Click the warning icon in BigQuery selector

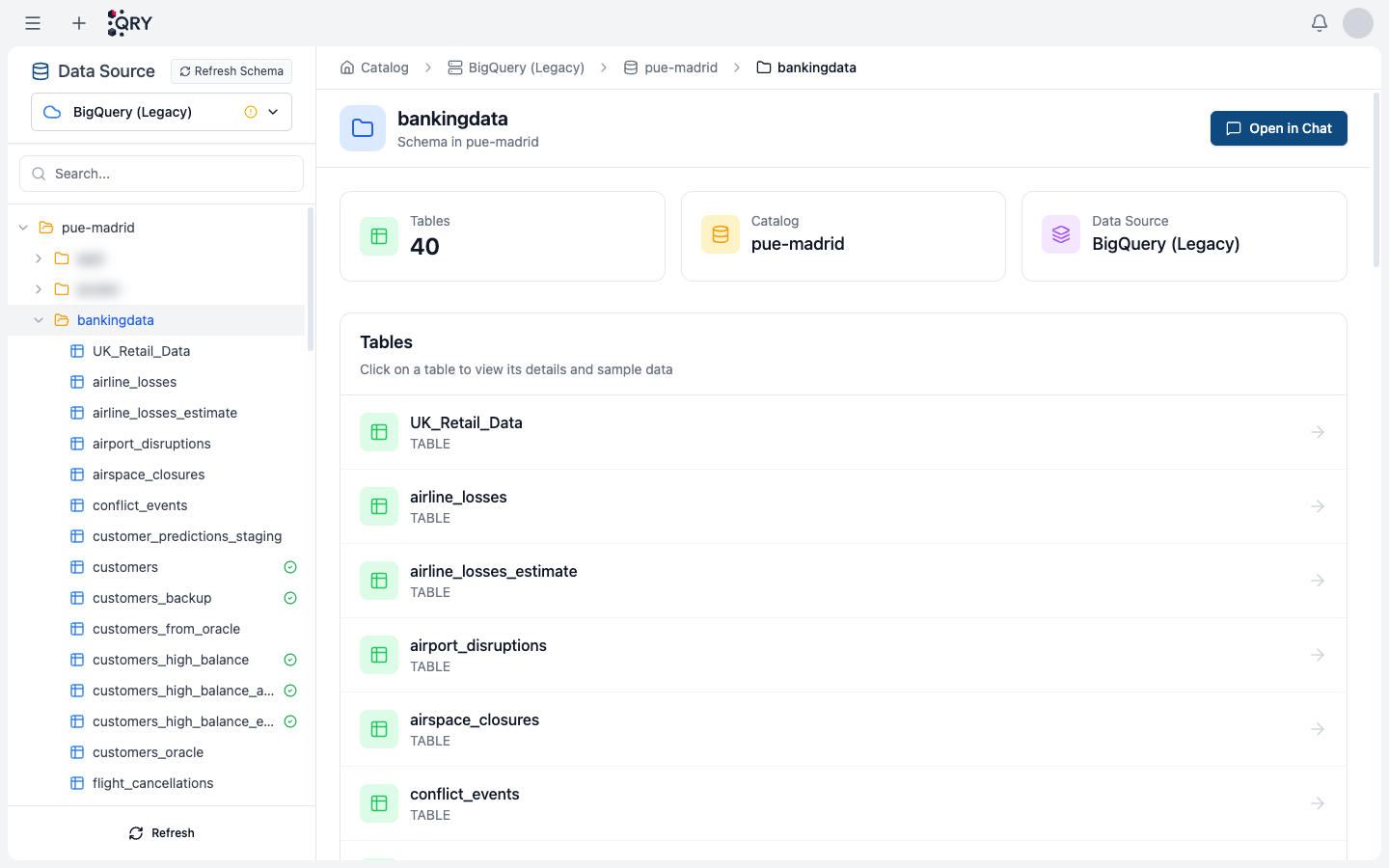click(251, 112)
